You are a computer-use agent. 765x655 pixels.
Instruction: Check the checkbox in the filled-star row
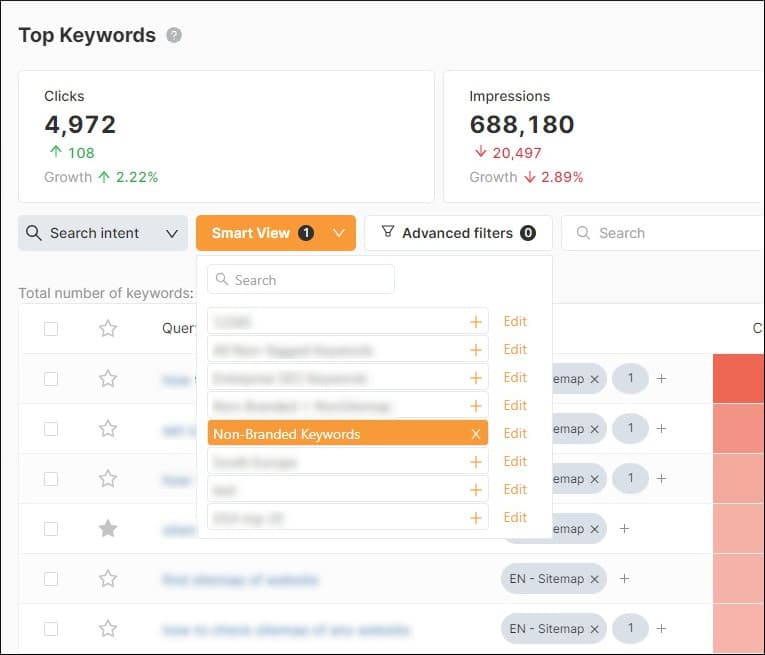pos(51,529)
